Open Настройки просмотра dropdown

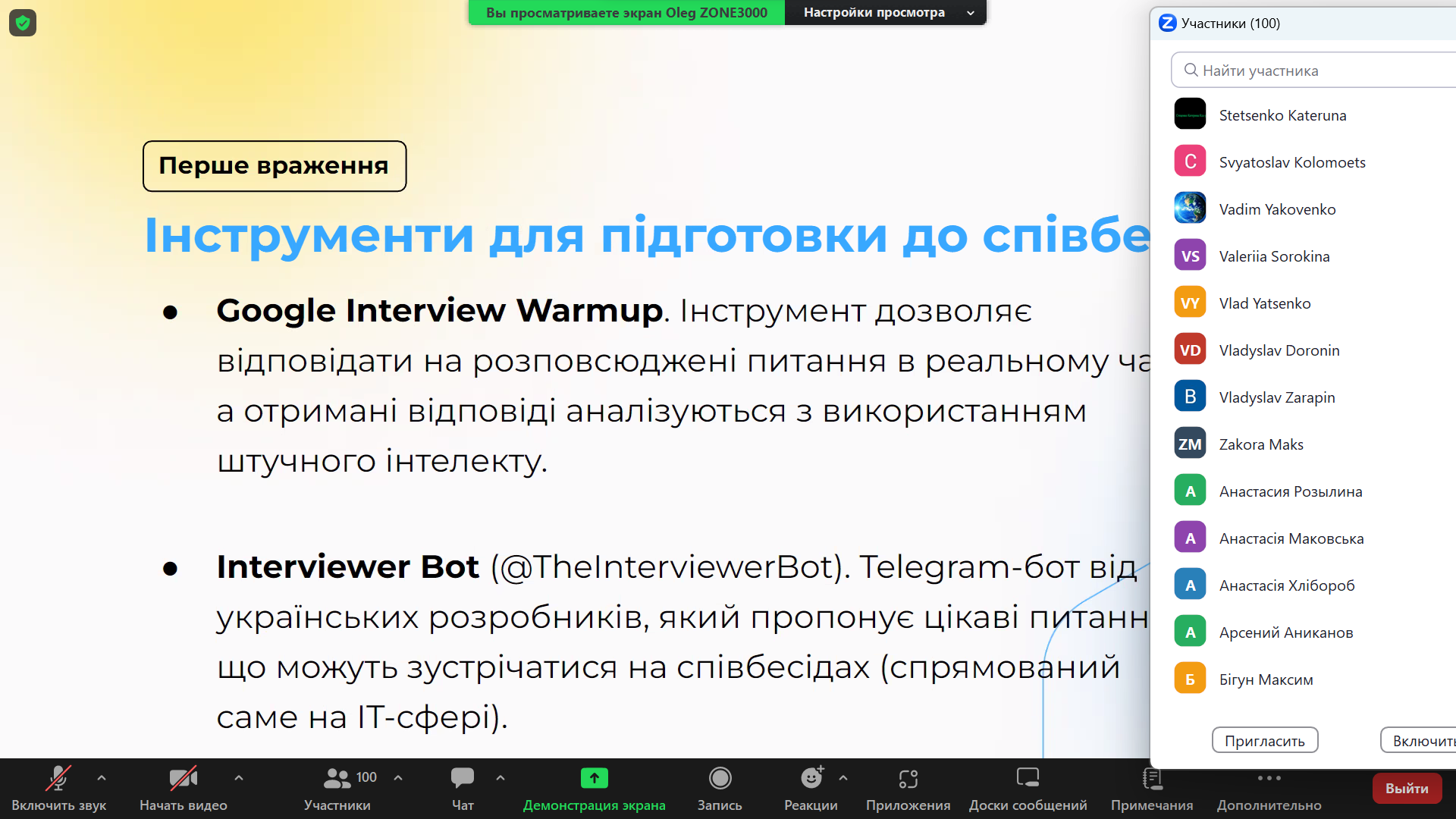coord(886,13)
